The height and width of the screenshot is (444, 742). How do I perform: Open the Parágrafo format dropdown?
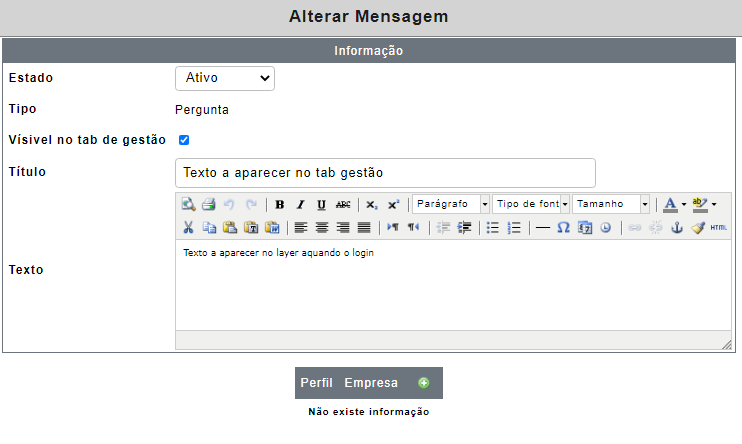tap(450, 204)
